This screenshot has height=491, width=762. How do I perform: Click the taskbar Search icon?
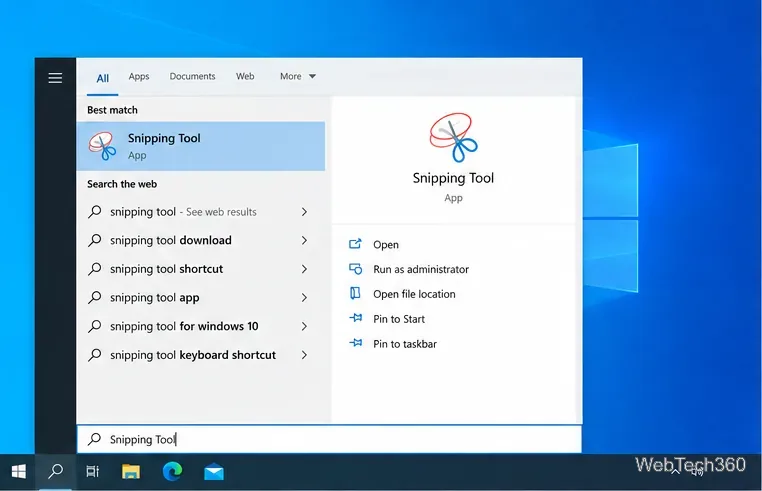pos(55,471)
